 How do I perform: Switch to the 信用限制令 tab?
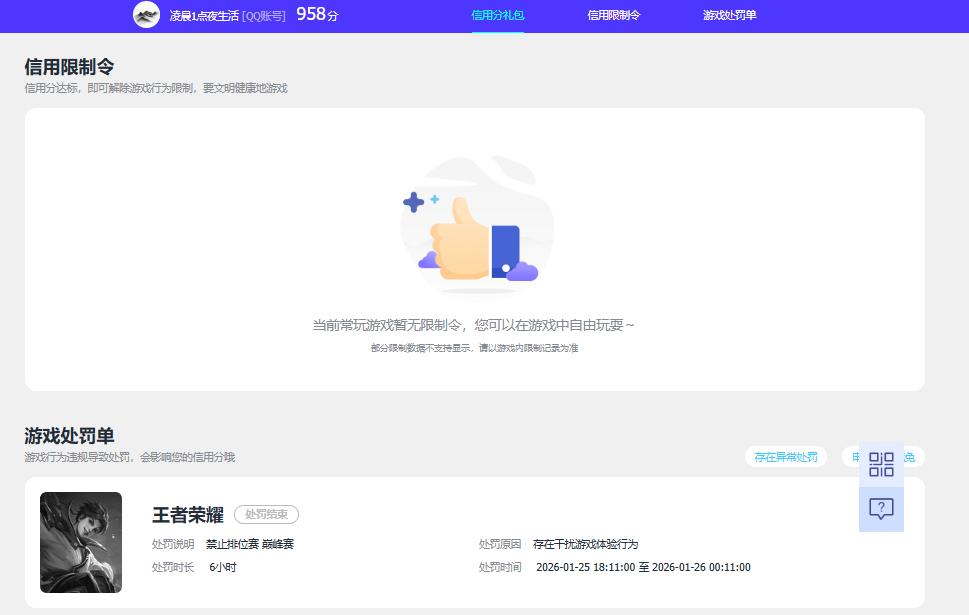click(614, 15)
